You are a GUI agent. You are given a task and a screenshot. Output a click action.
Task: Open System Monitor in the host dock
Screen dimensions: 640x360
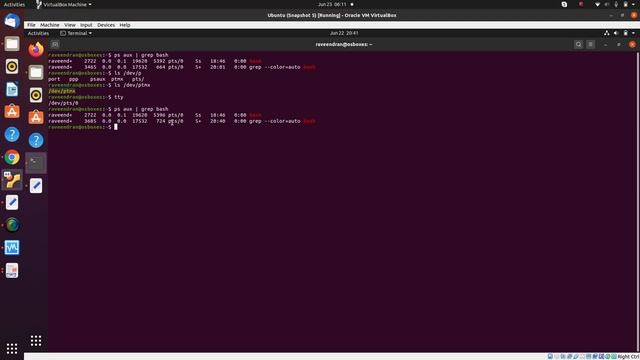pyautogui.click(x=12, y=247)
